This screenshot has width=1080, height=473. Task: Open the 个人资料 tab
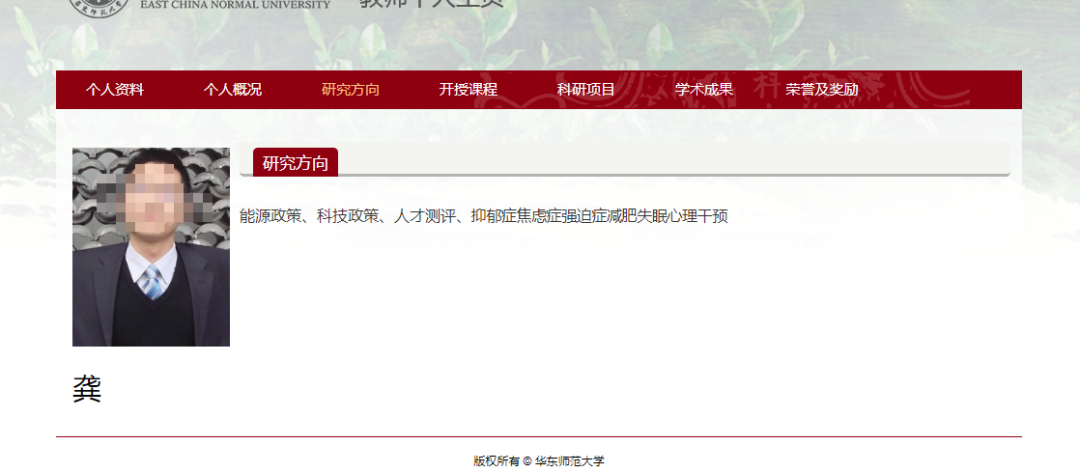(x=115, y=90)
